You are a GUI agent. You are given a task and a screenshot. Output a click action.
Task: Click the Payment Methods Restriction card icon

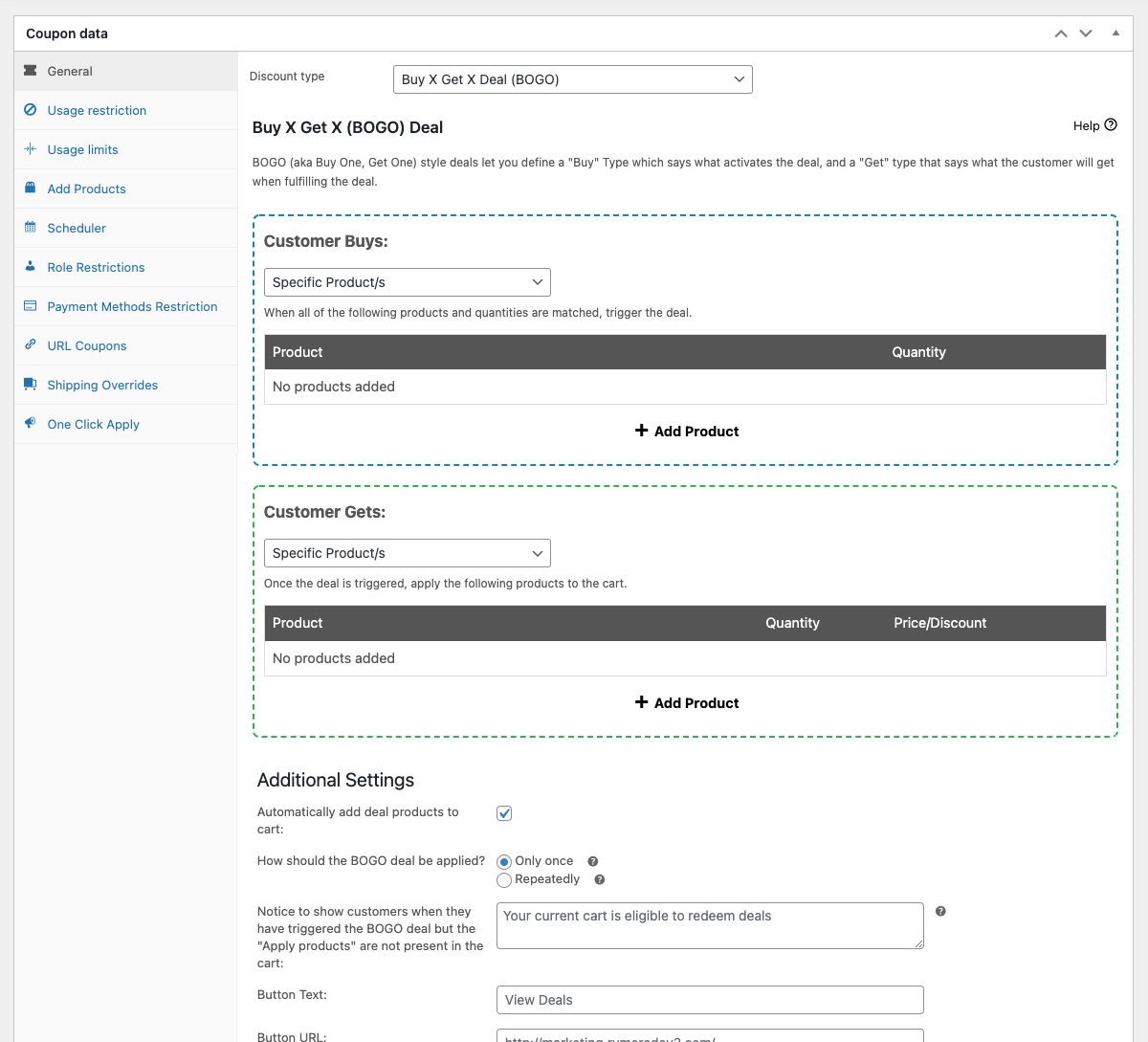pos(31,306)
